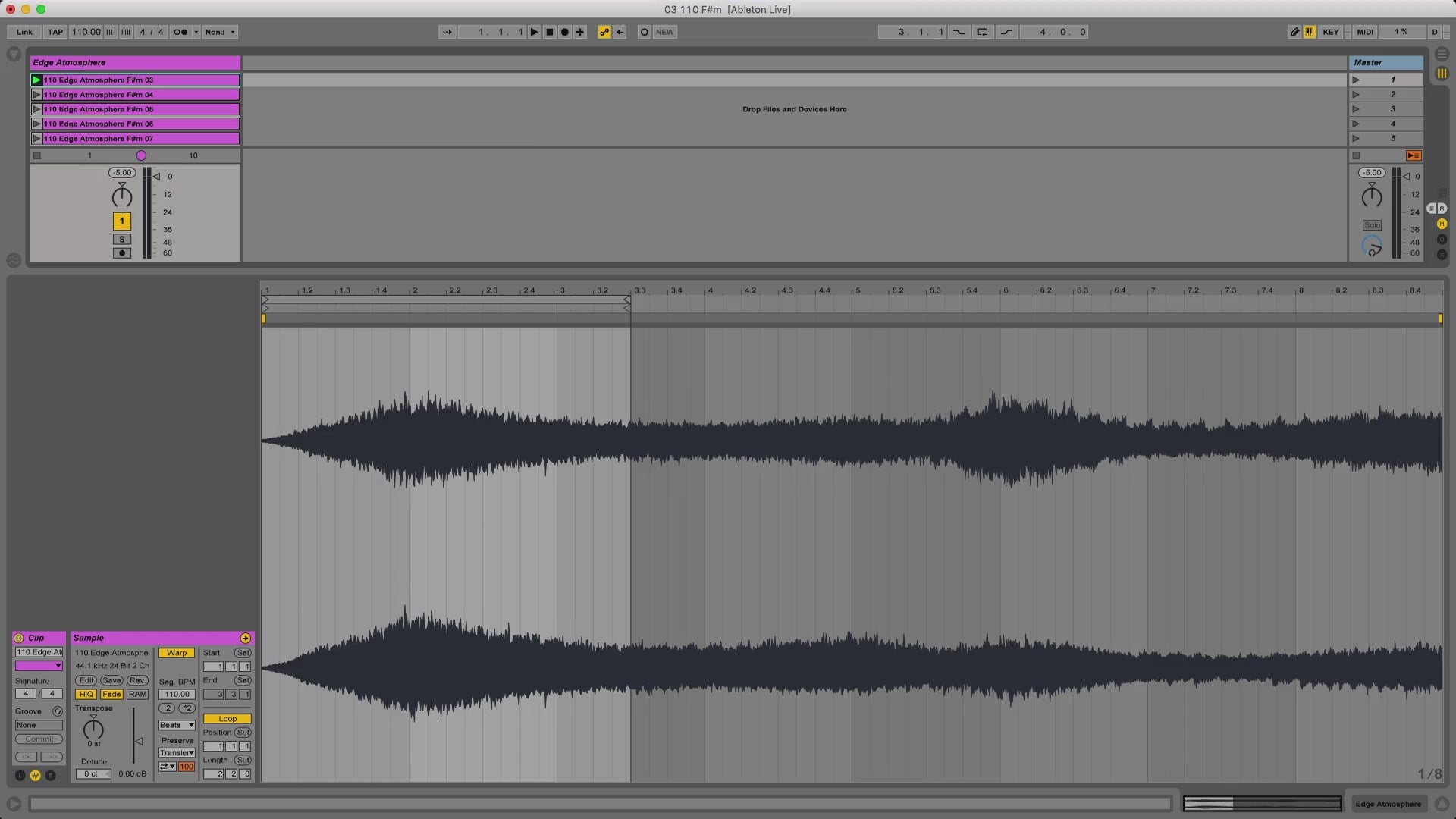1456x819 pixels.
Task: Toggle punch-in switch
Action: click(959, 32)
